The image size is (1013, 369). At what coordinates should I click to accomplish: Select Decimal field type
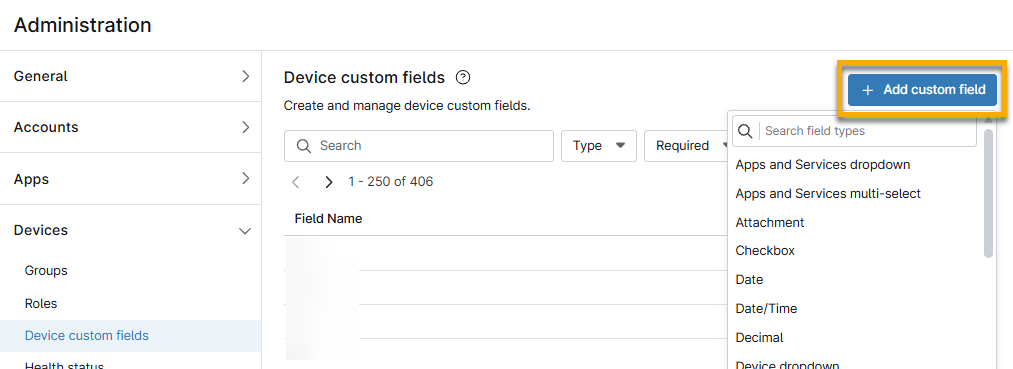759,337
